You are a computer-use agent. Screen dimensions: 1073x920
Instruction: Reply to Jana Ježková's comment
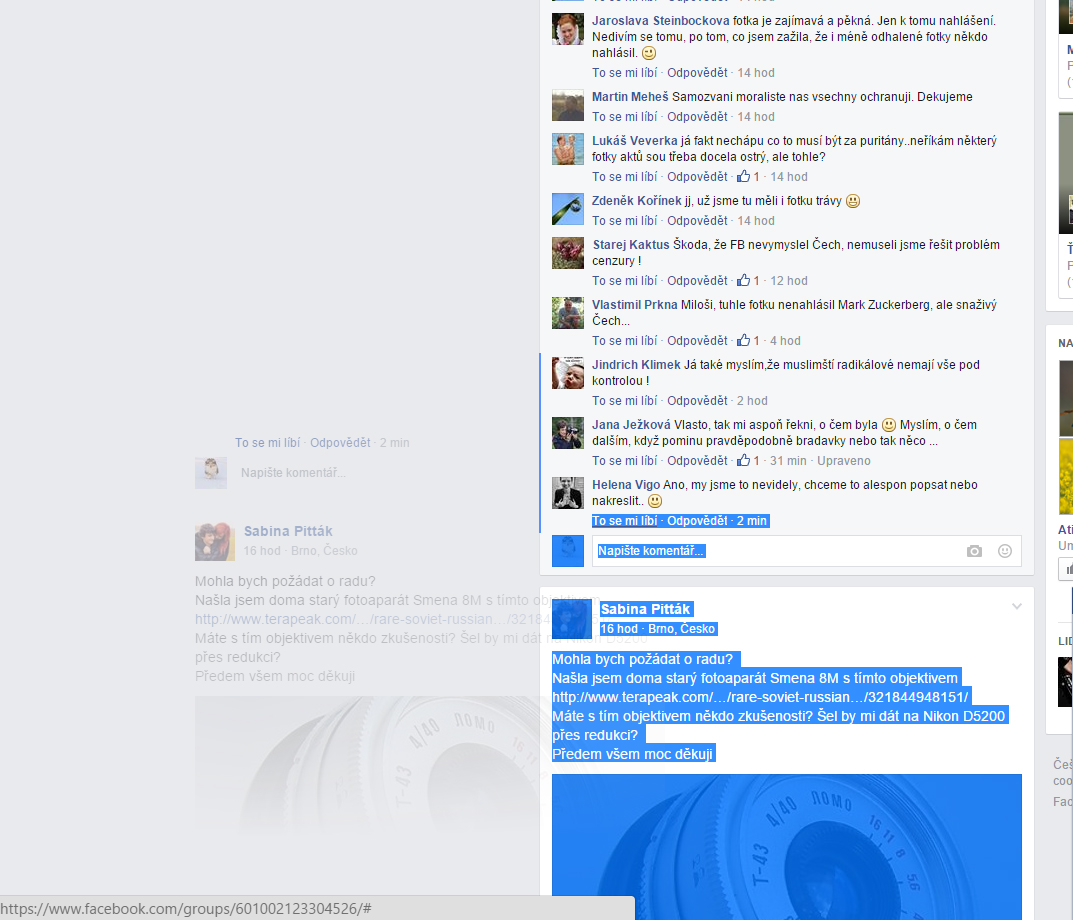[x=697, y=461]
